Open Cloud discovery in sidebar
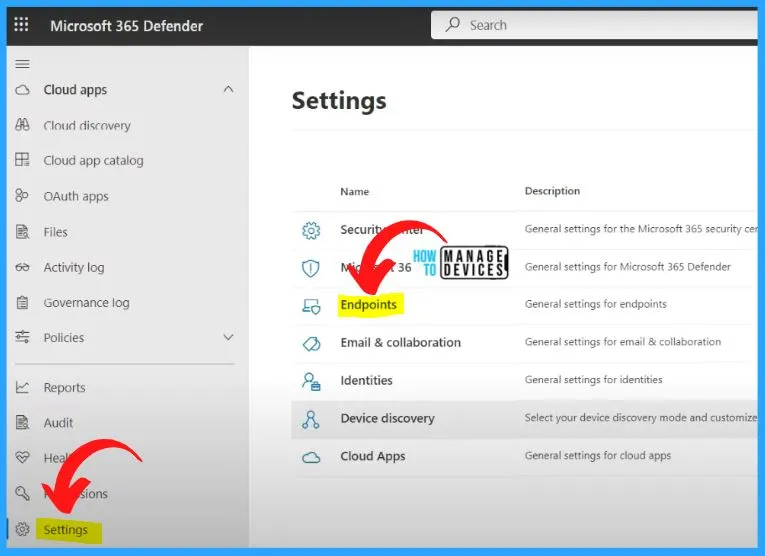Viewport: 765px width, 556px height. pos(87,125)
